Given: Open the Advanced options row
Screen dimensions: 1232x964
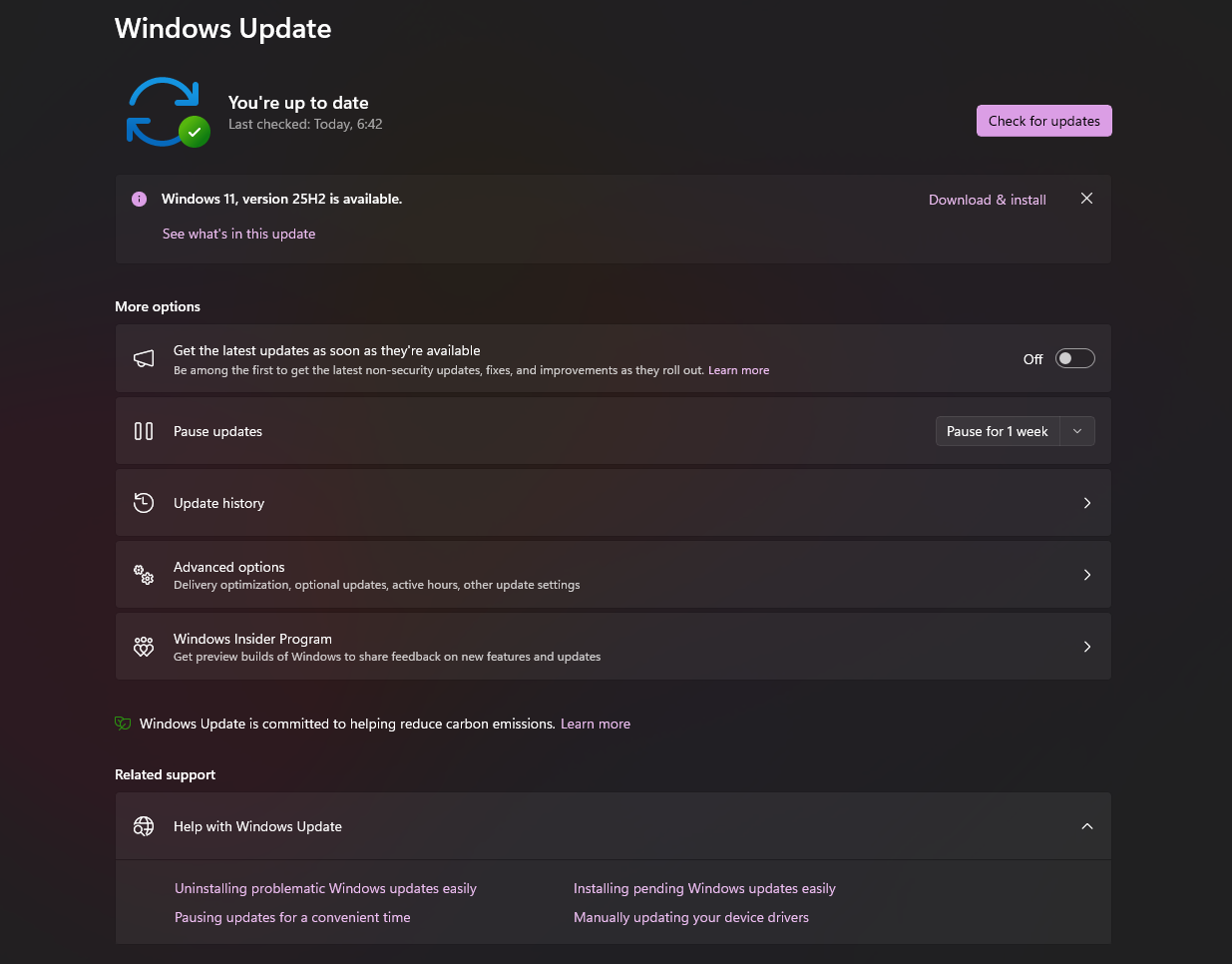Looking at the screenshot, I should [614, 575].
